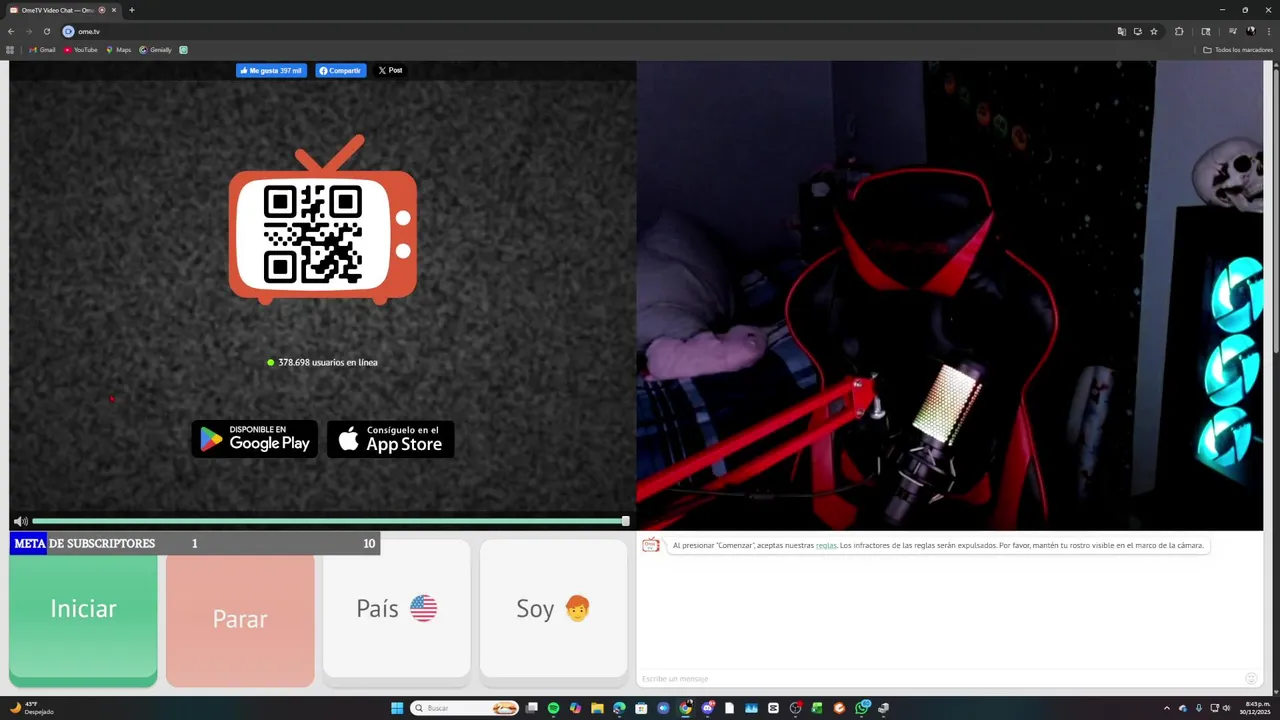The height and width of the screenshot is (720, 1280).
Task: Open the Windows Start menu
Action: (x=397, y=708)
